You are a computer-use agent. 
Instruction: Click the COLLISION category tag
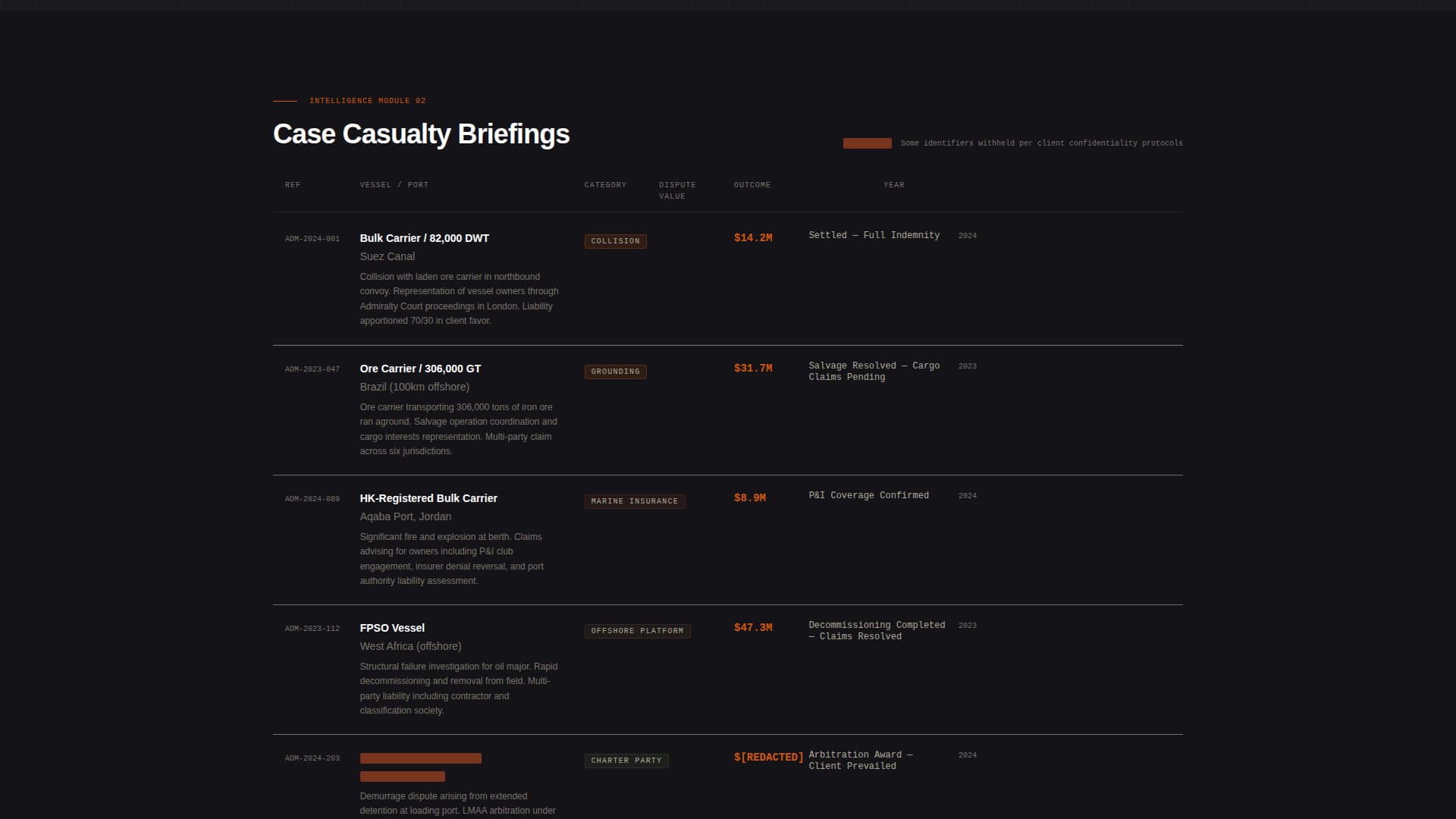pos(615,241)
